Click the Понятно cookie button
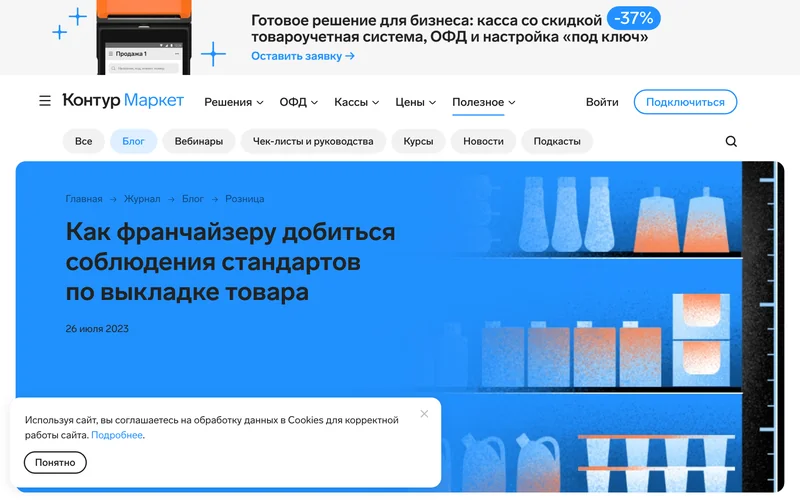The height and width of the screenshot is (500, 800). tap(55, 462)
